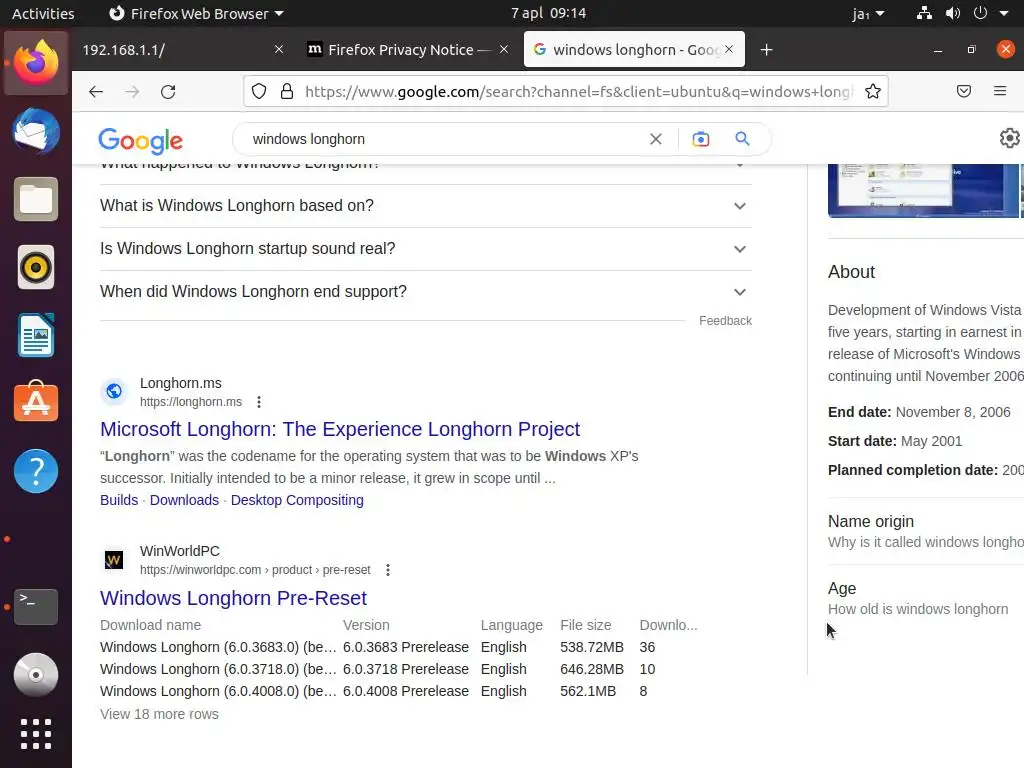Screen dimensions: 1024x768
Task: Open Google quick settings gear
Action: [1010, 138]
